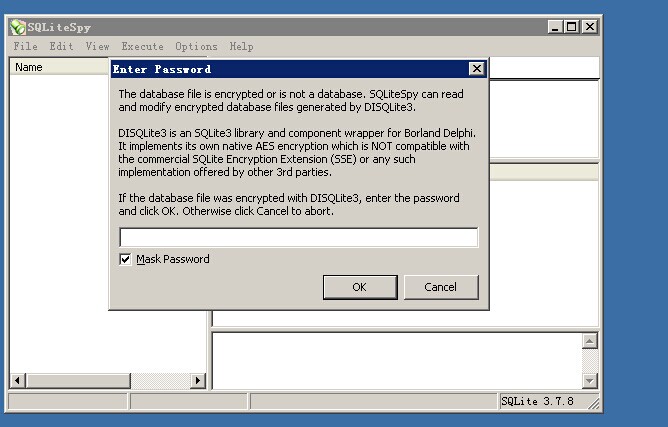Screen dimensions: 668x427
Task: Maximize the SQLiteSpy window
Action: click(571, 27)
